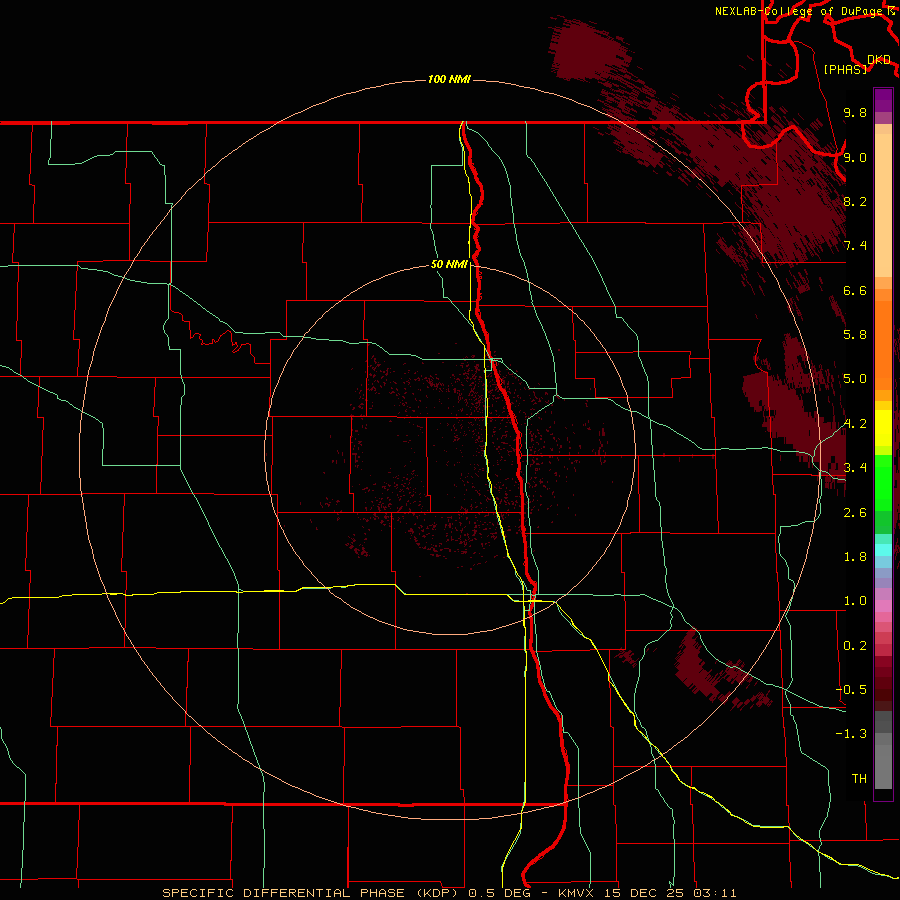Click the 0.2 value on the scale
The image size is (900, 900).
click(x=855, y=646)
